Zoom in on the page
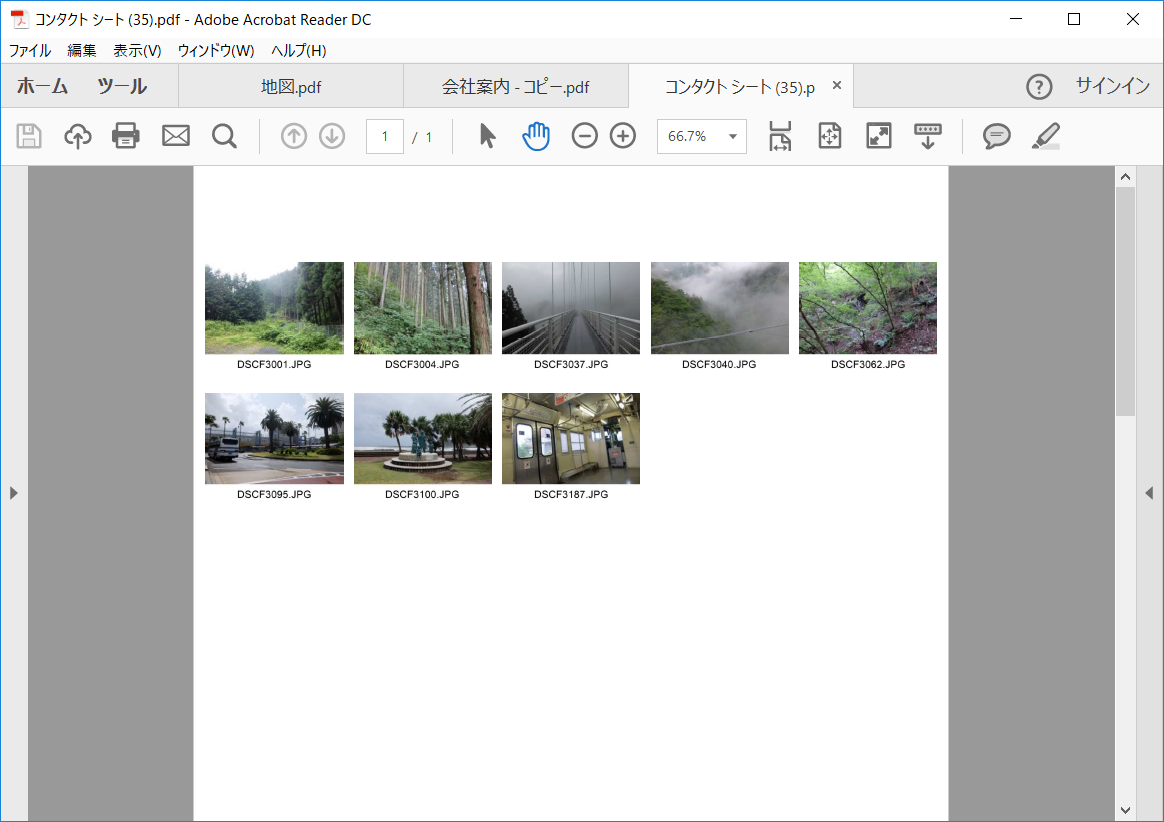The width and height of the screenshot is (1164, 822). click(x=622, y=135)
